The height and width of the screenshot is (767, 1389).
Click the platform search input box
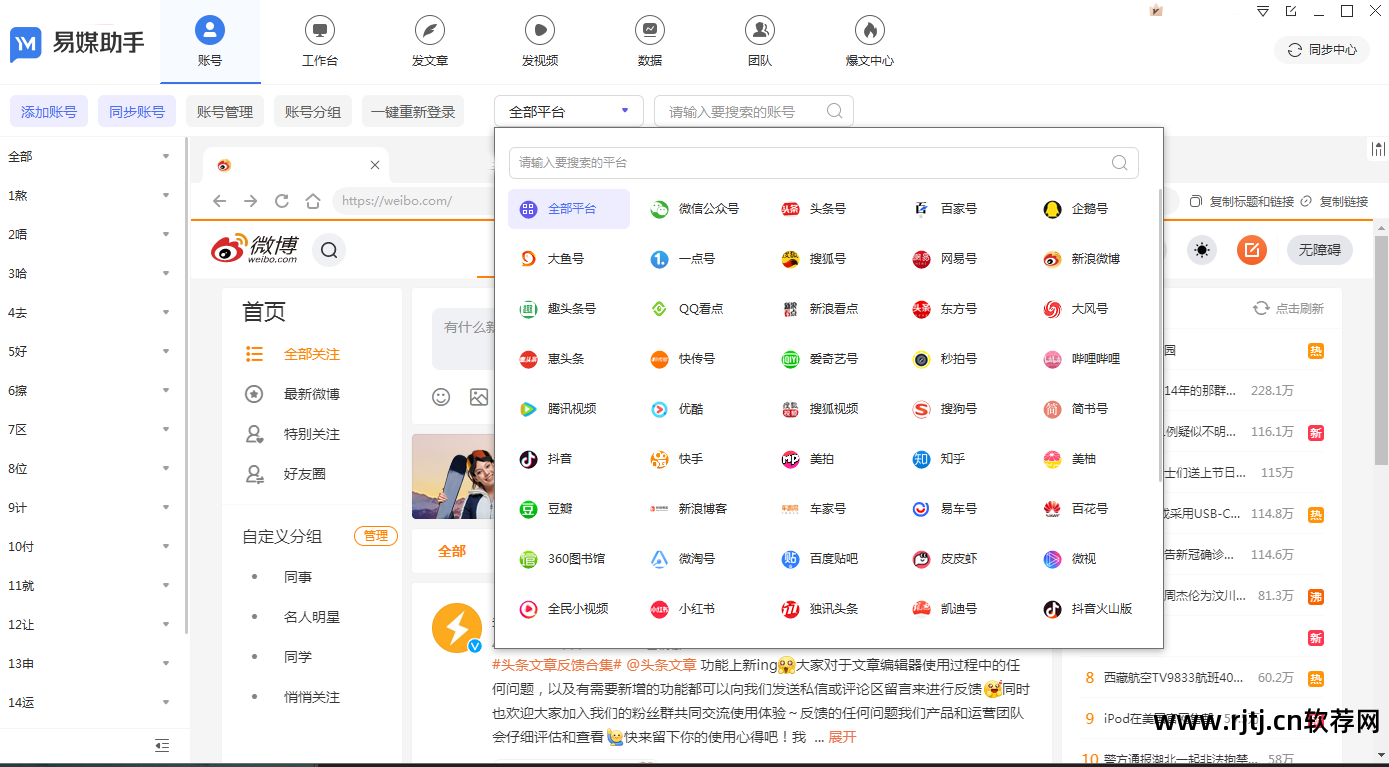point(824,163)
